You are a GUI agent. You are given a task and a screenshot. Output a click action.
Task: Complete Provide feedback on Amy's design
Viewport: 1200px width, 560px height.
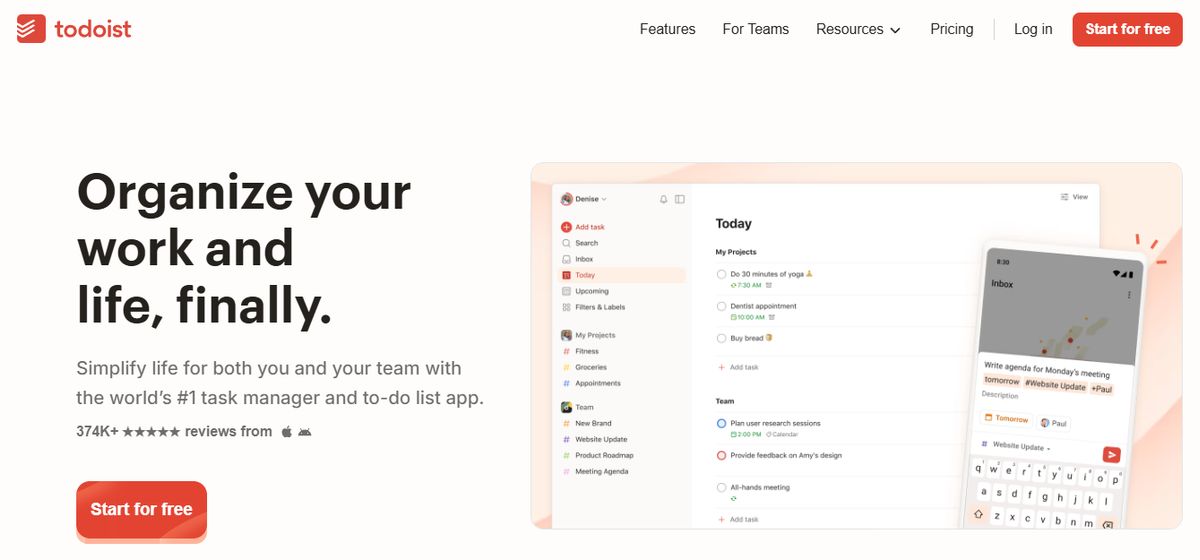click(x=722, y=455)
